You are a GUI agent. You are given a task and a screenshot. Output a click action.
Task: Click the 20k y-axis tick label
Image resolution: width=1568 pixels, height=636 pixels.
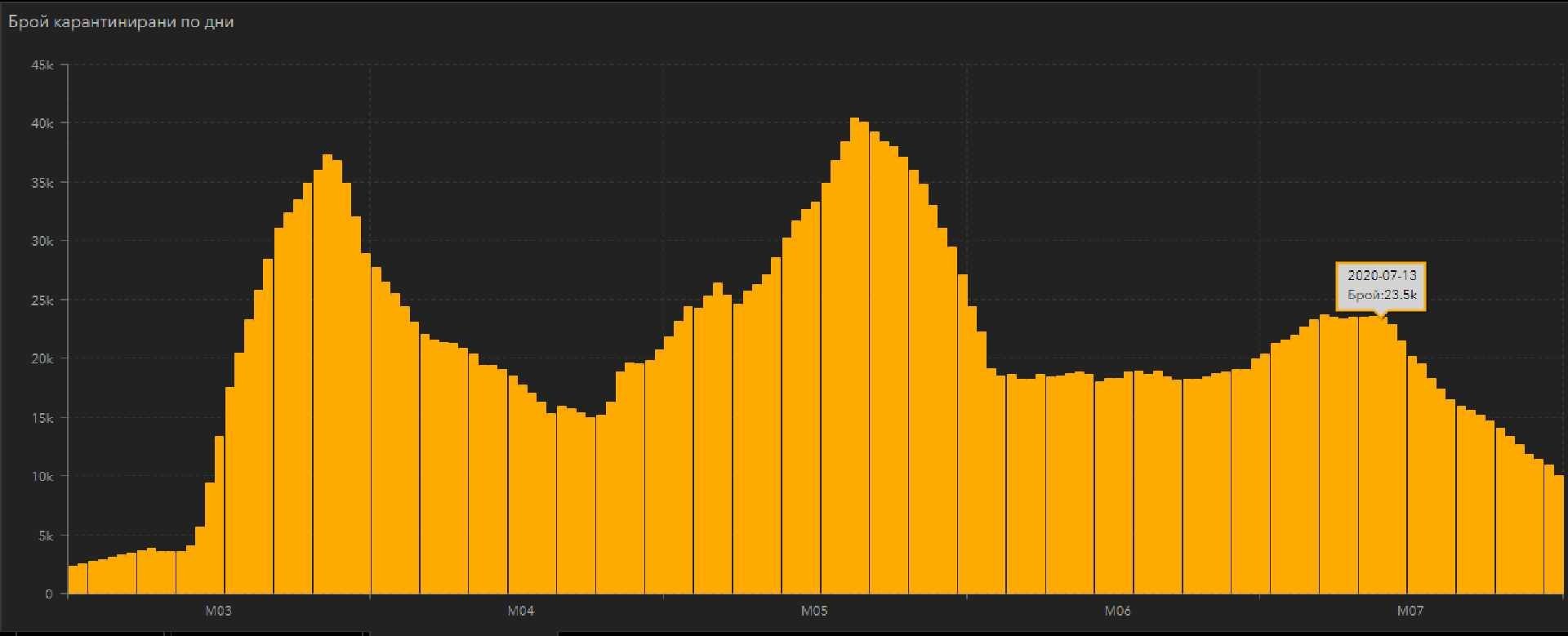(42, 359)
